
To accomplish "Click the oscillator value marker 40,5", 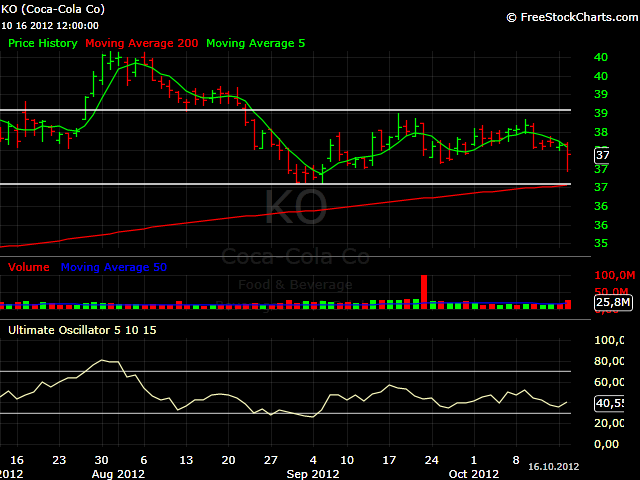I will pyautogui.click(x=609, y=403).
